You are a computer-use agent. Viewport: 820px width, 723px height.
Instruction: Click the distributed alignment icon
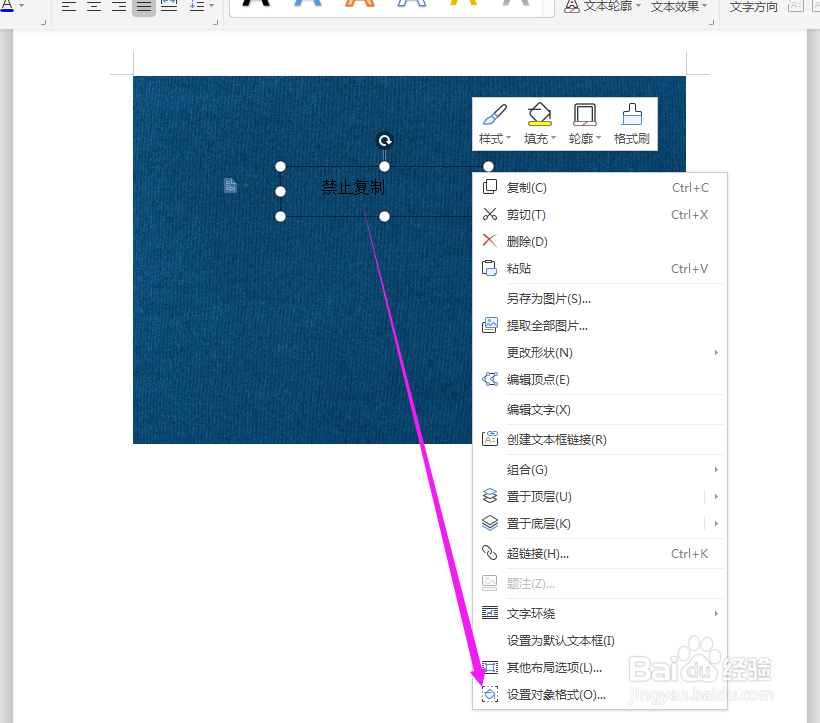[x=168, y=5]
